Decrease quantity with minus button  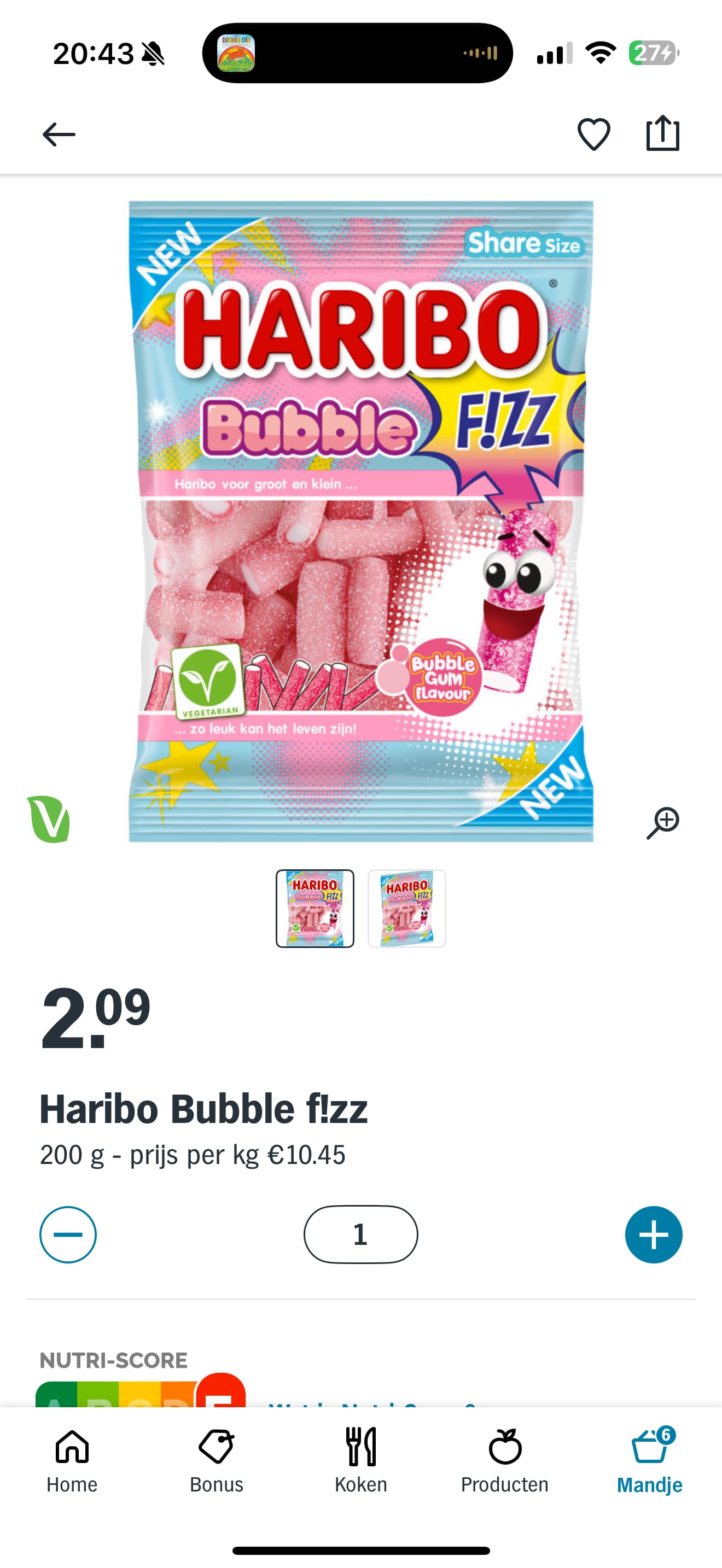(68, 1234)
